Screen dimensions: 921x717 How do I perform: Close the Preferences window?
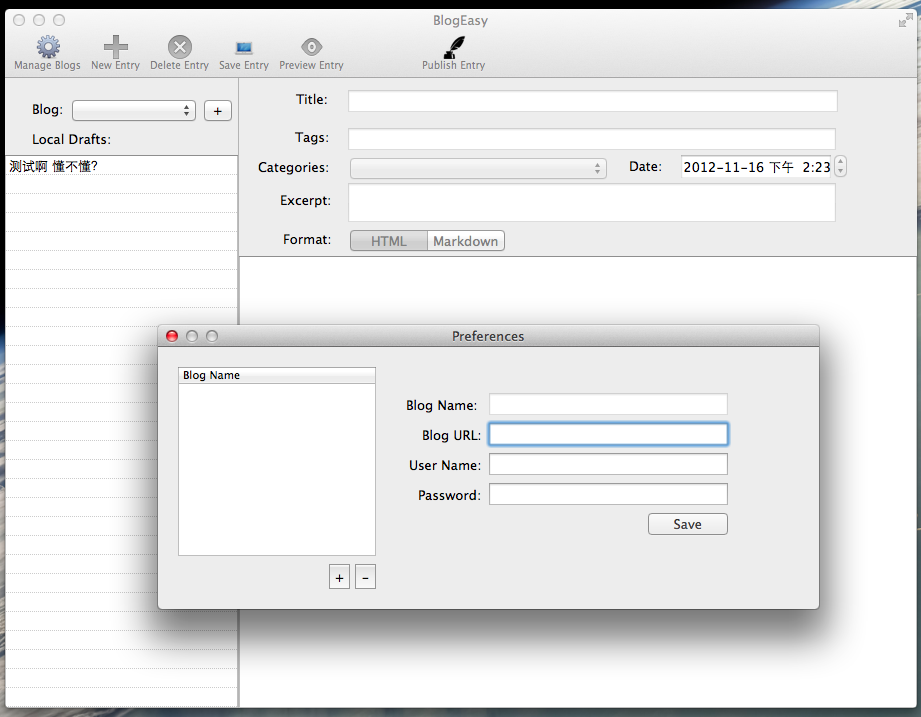click(172, 336)
